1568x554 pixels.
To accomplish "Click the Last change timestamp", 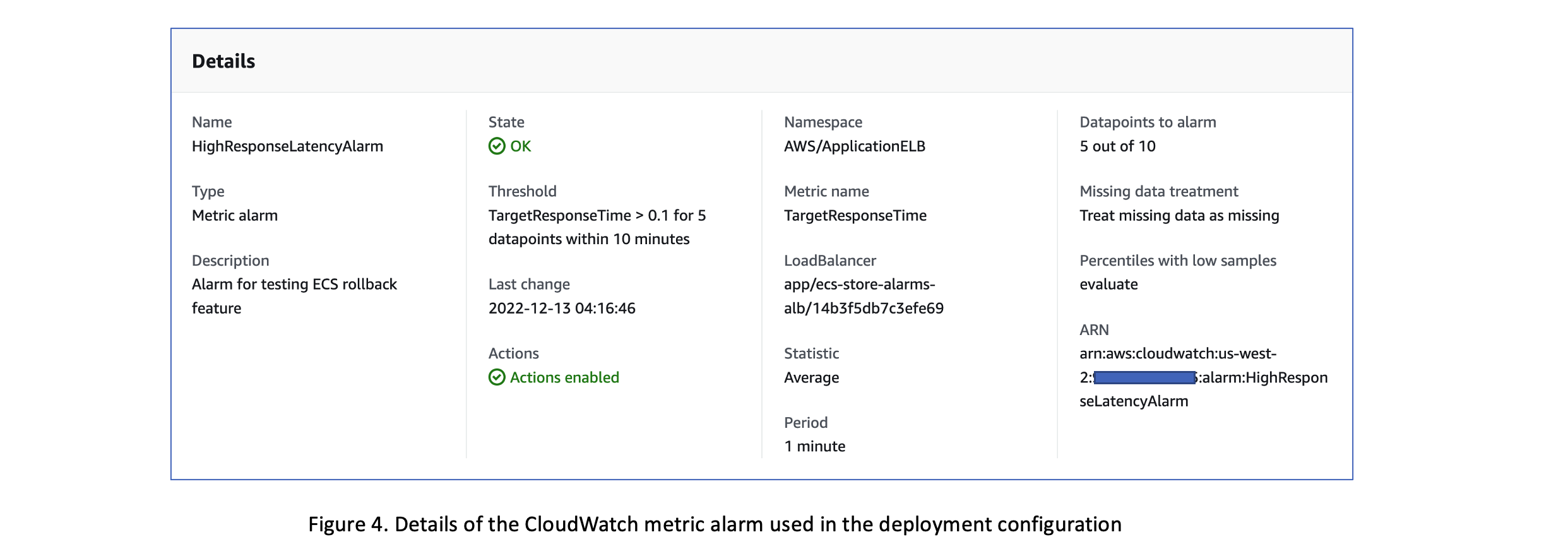I will tap(562, 308).
